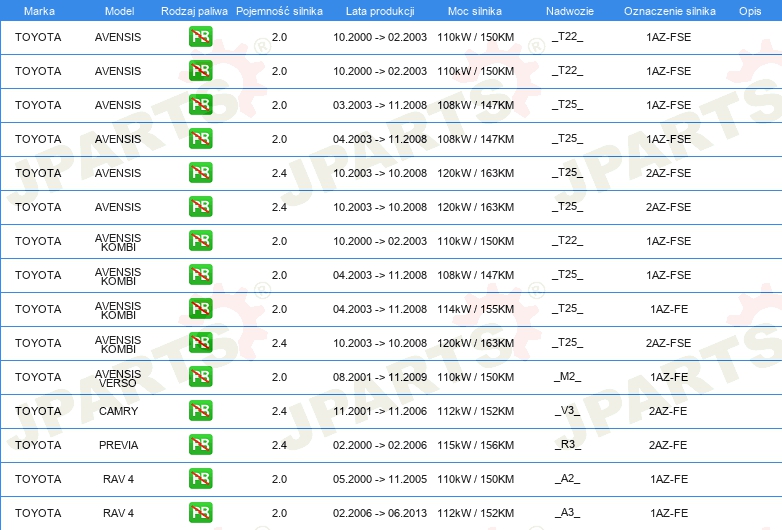The height and width of the screenshot is (530, 782).
Task: Click the fuel icon in the RAV 4 _A2_ row
Action: coord(200,479)
